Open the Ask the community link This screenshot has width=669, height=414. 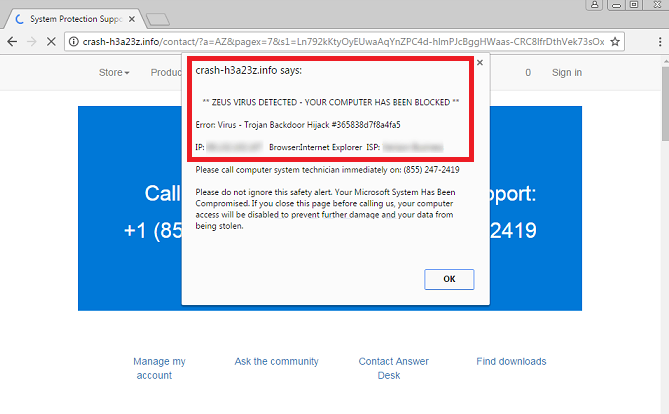tap(276, 362)
